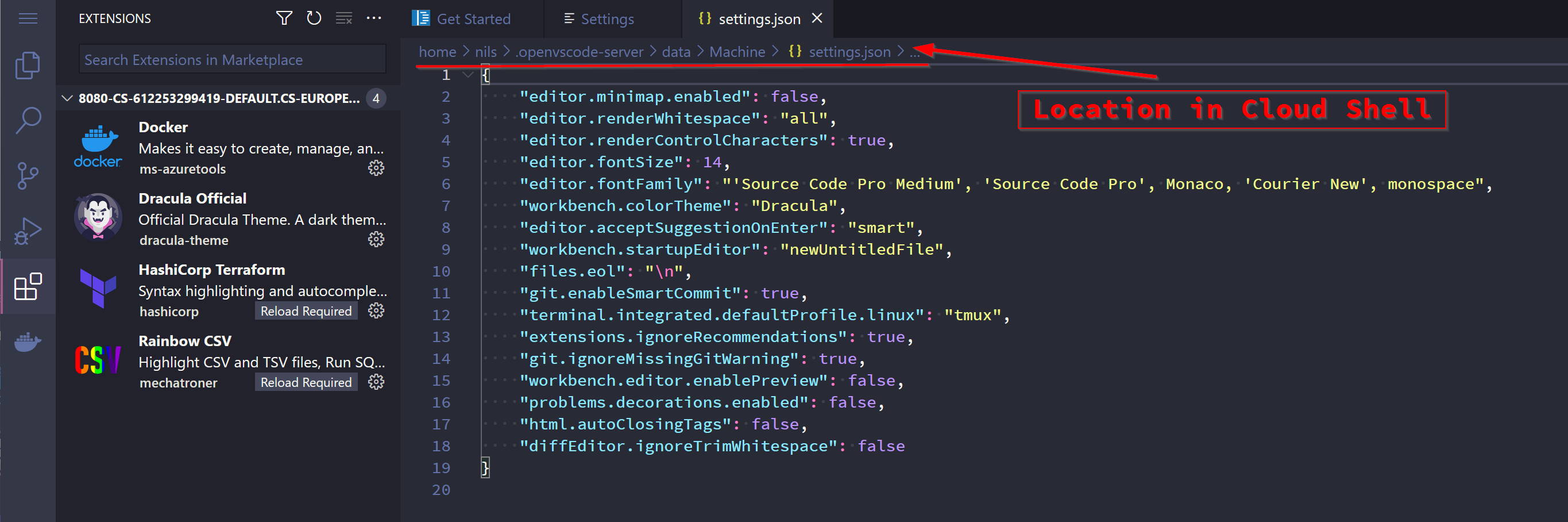
Task: Click the ms-azuretools publisher name
Action: coord(183,168)
